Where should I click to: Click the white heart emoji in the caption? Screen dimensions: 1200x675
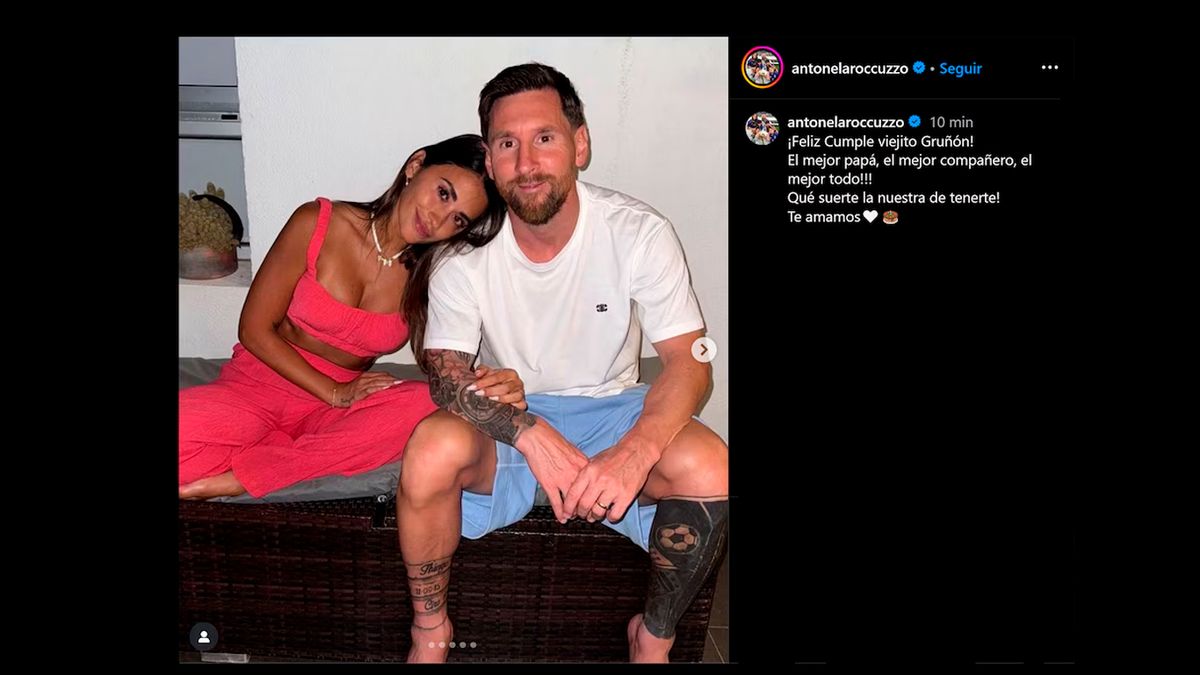point(871,217)
